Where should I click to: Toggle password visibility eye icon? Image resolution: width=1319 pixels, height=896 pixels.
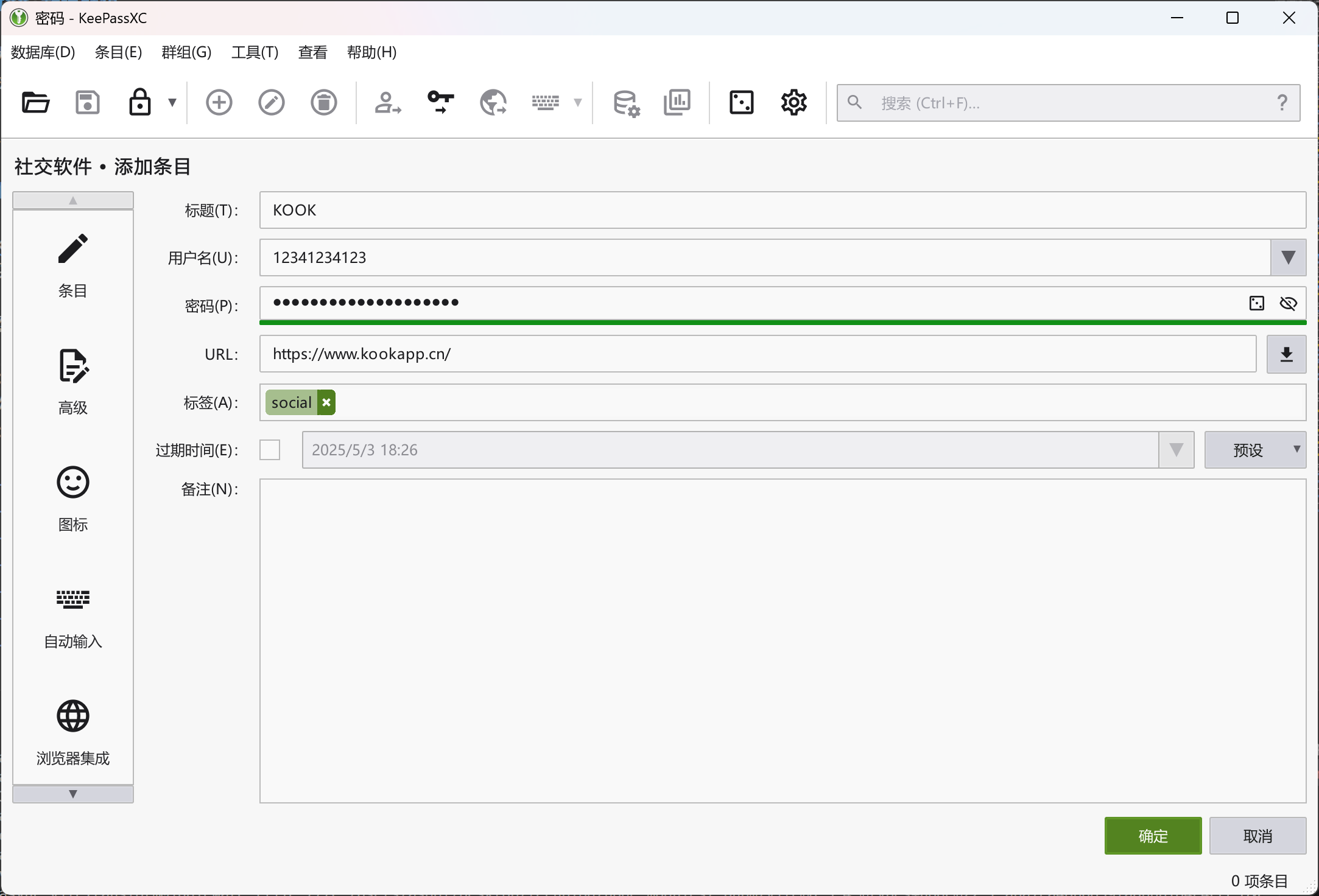(x=1289, y=303)
